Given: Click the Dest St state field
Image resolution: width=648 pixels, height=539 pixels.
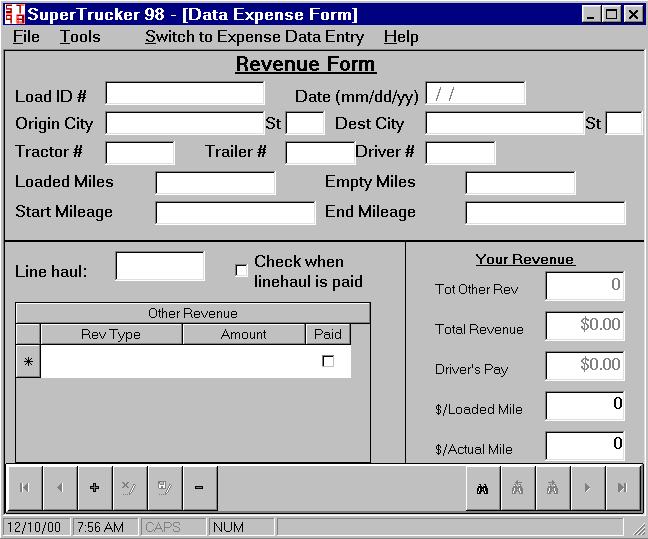Looking at the screenshot, I should tap(624, 123).
